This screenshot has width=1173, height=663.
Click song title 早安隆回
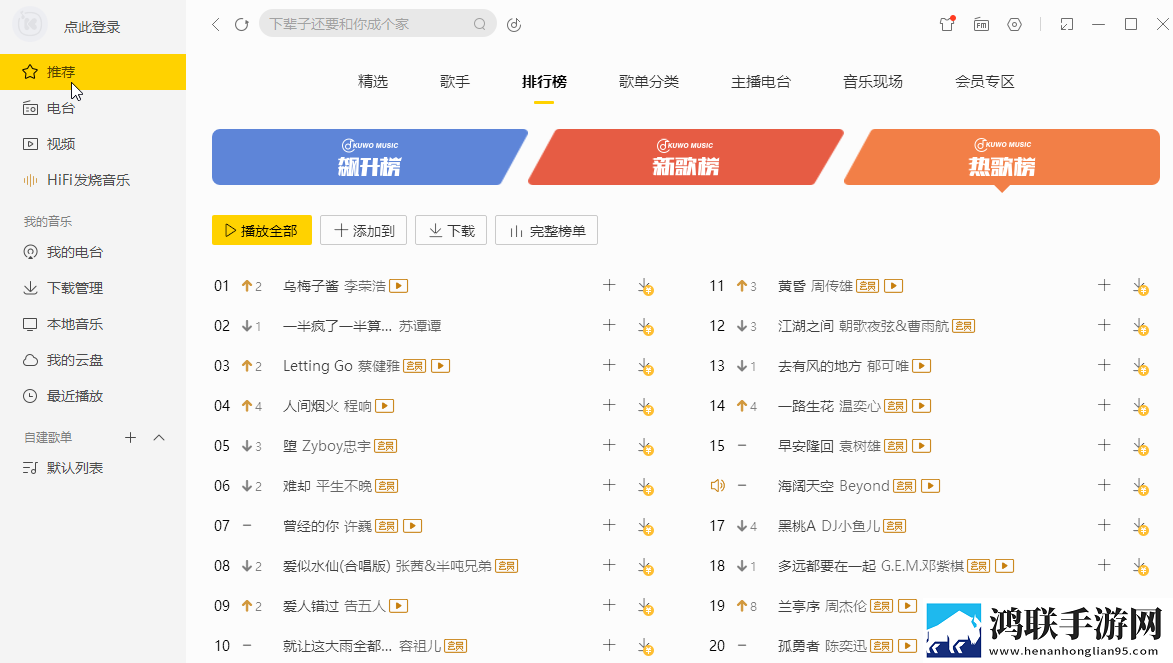[806, 446]
